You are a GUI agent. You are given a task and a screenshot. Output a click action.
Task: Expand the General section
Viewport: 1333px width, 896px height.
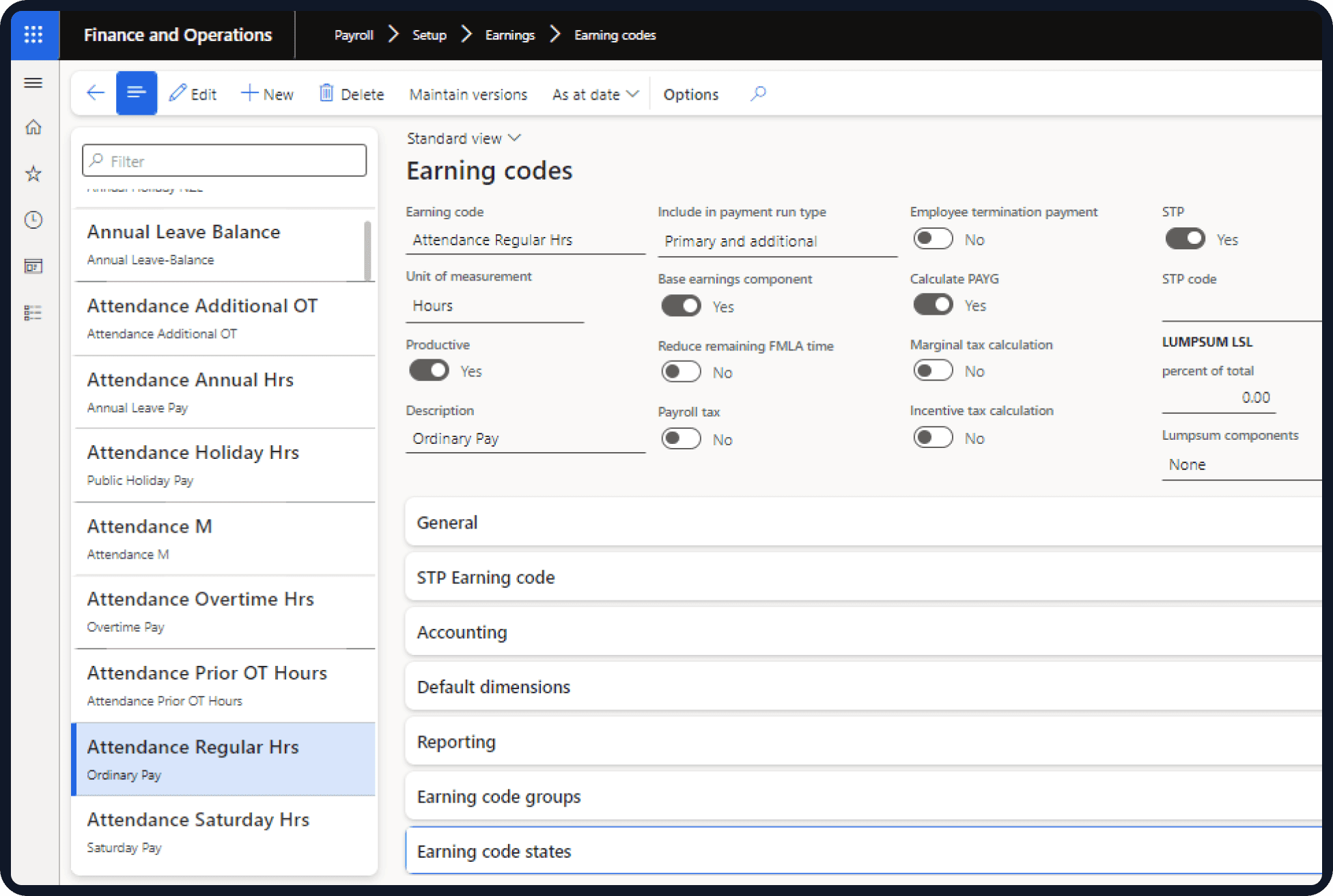[x=863, y=522]
